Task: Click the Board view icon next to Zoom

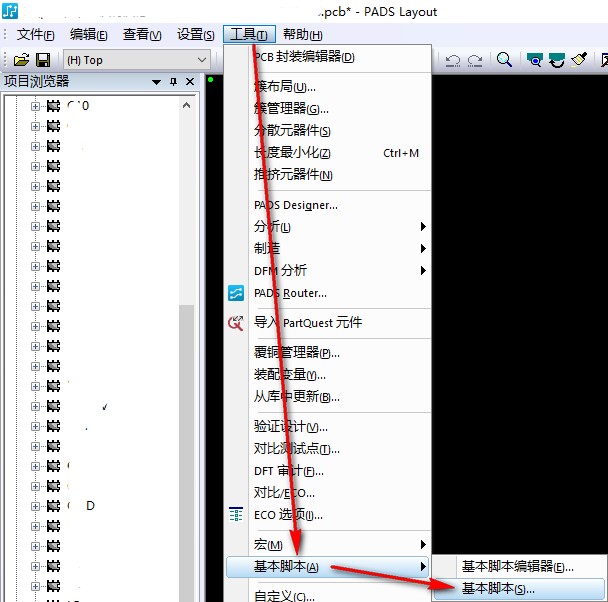Action: click(x=535, y=60)
